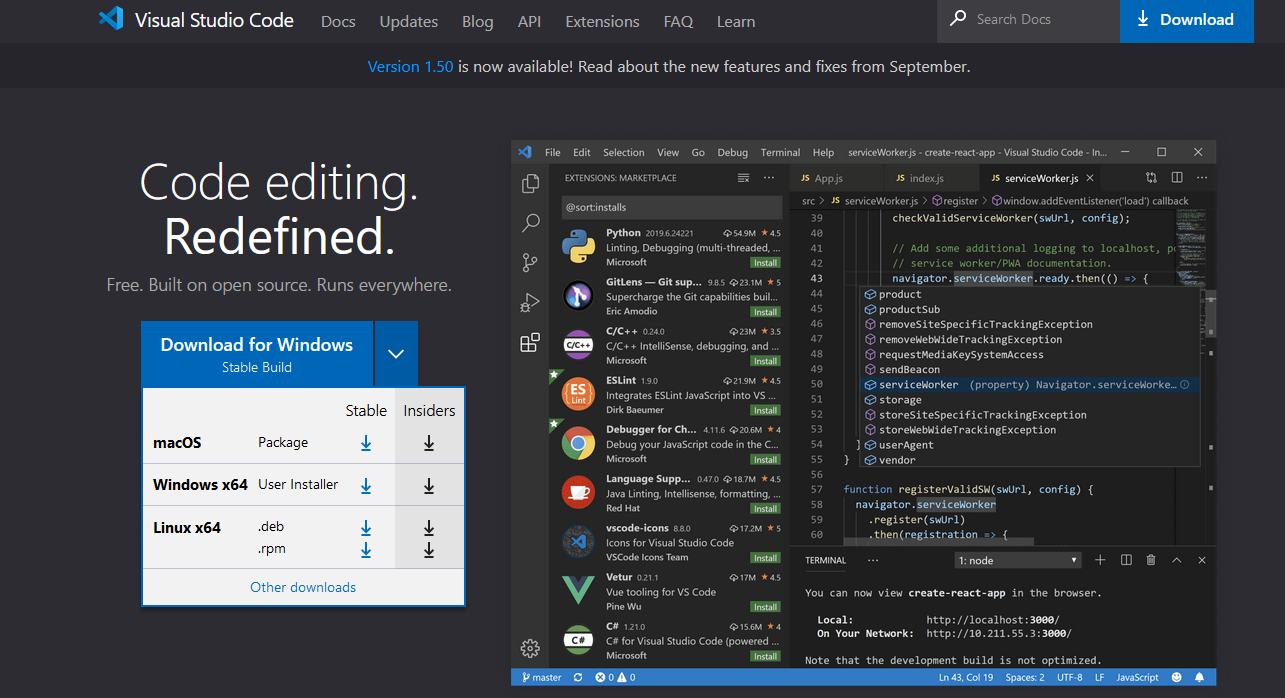This screenshot has height=698, width=1285.
Task: Open Selection menu in editor menu bar
Action: [x=623, y=152]
